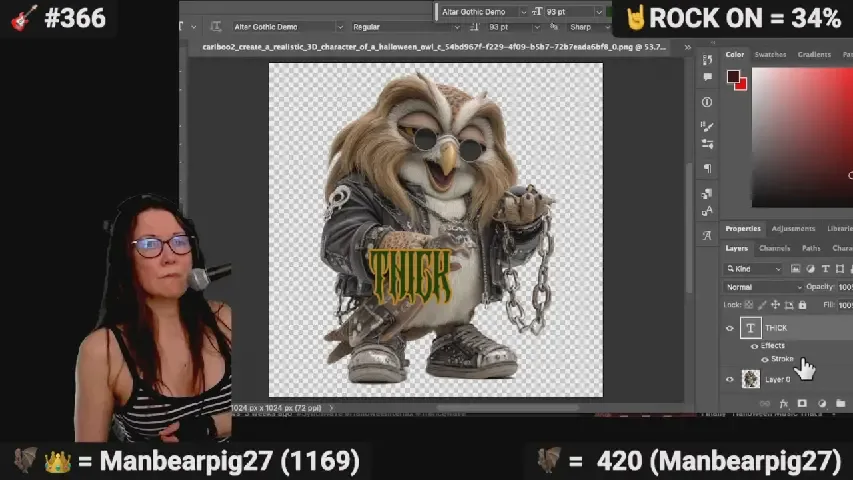Screen dimensions: 853x480
Task: Click the lock position move icon
Action: point(775,305)
